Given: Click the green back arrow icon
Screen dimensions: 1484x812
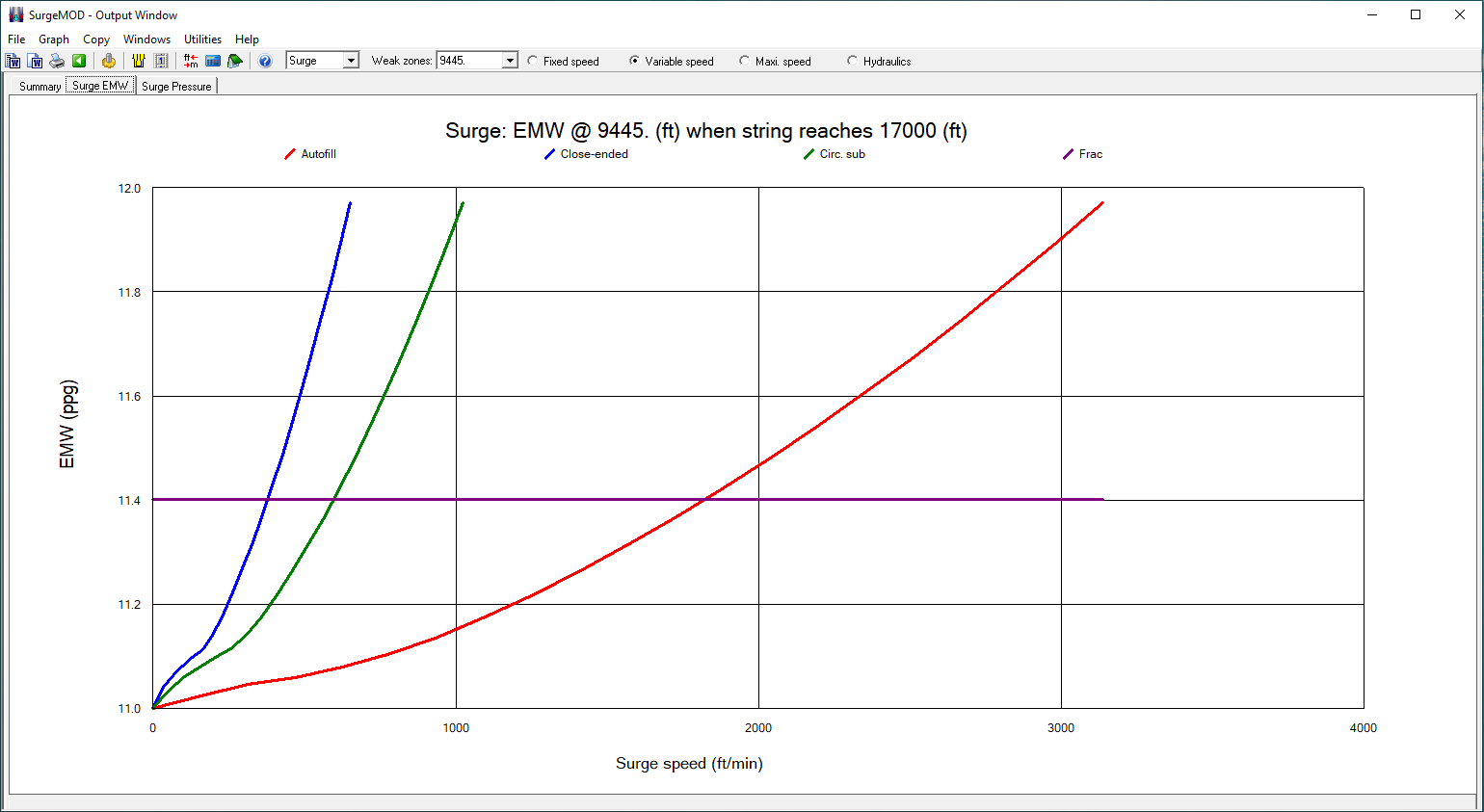Looking at the screenshot, I should 79,61.
